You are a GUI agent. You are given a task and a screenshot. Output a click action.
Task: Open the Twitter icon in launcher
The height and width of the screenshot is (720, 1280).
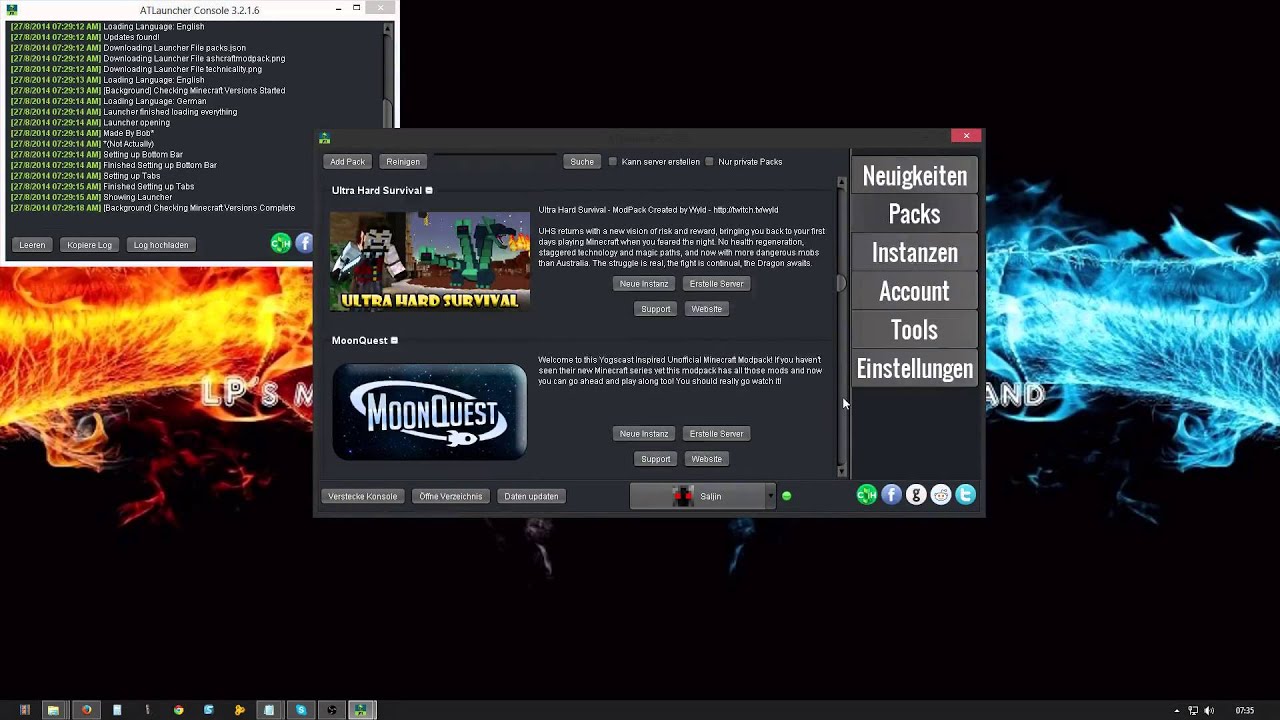966,495
